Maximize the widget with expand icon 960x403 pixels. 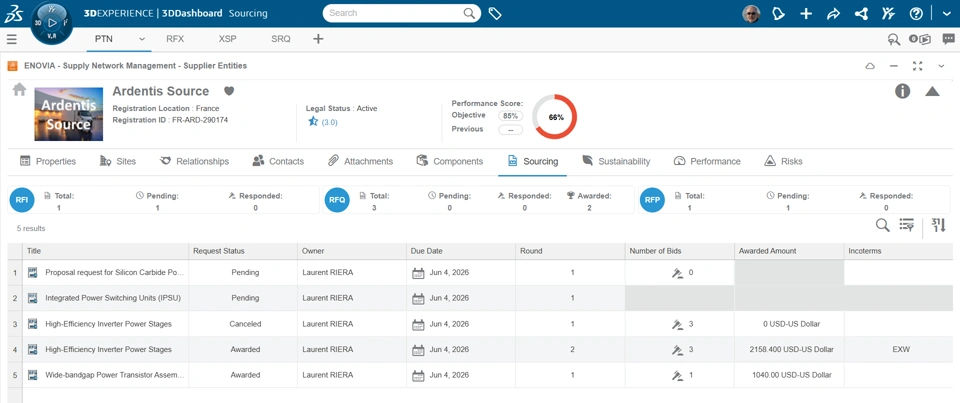(917, 66)
